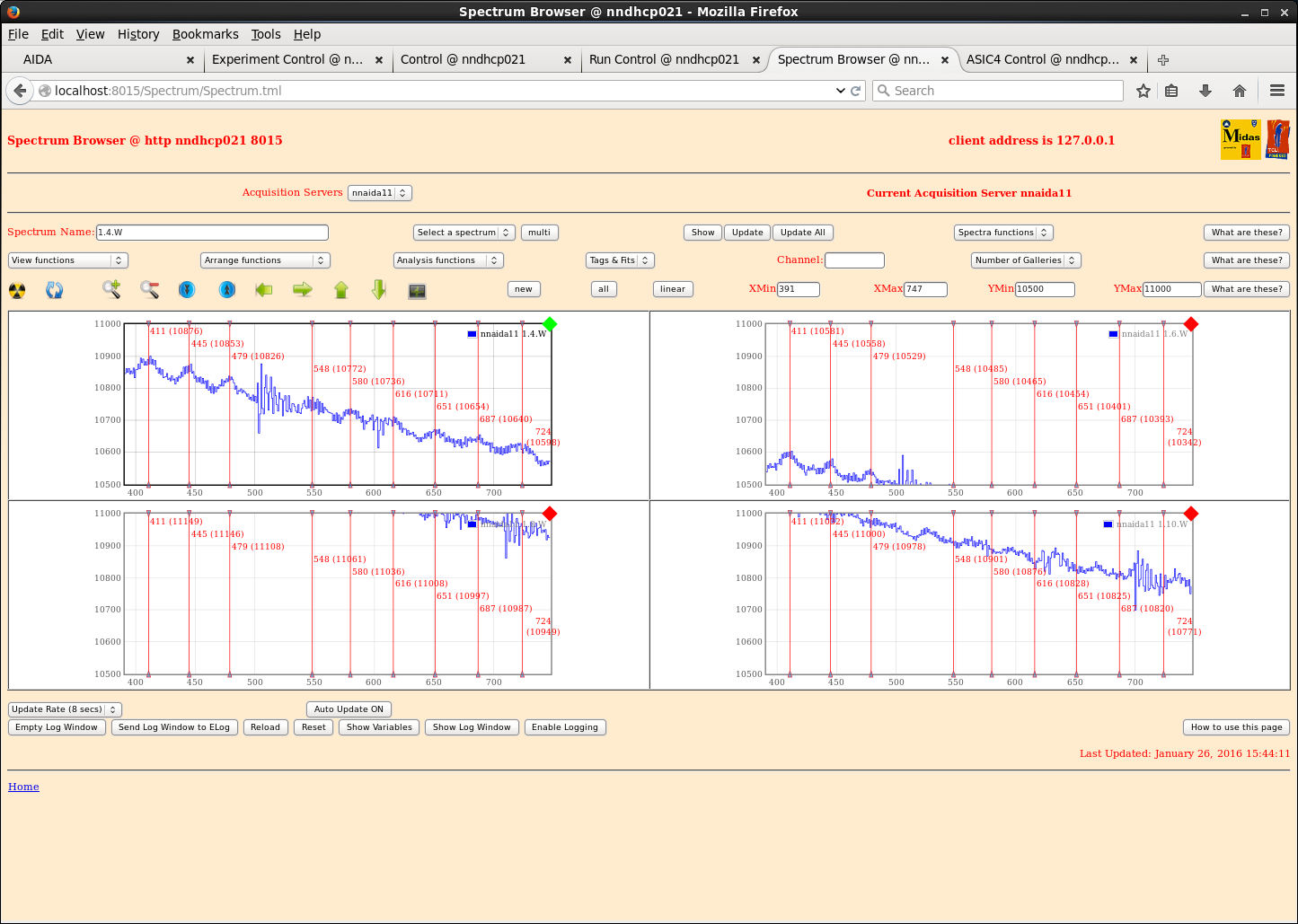The height and width of the screenshot is (924, 1298).
Task: Open the bookmarks list icon
Action: click(x=1171, y=91)
